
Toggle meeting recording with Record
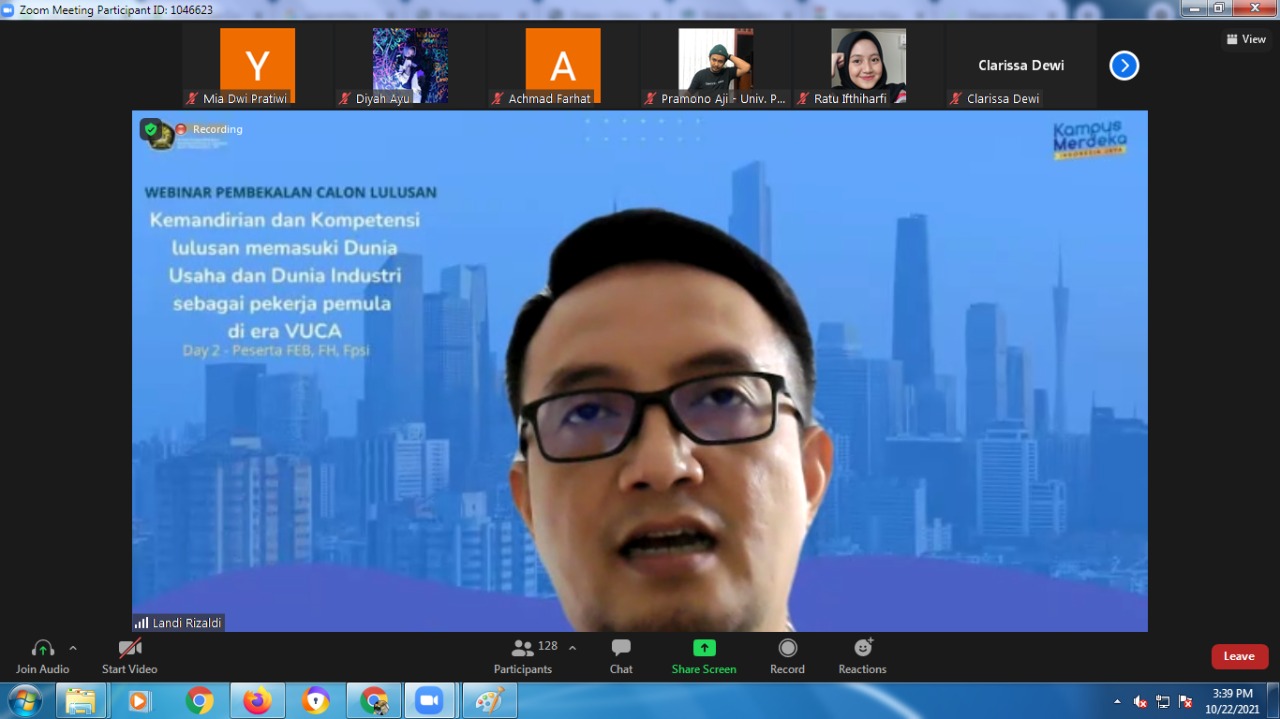click(787, 648)
